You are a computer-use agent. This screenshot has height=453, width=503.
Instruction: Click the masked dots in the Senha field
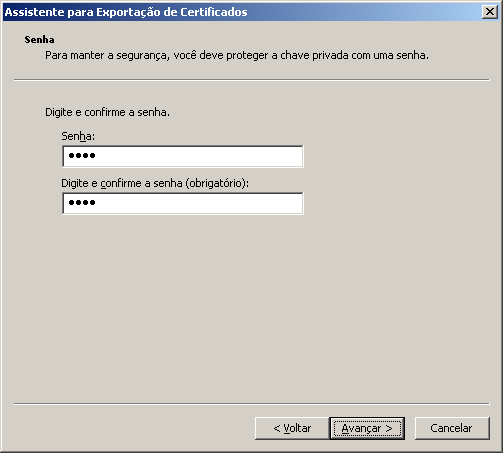(x=82, y=155)
